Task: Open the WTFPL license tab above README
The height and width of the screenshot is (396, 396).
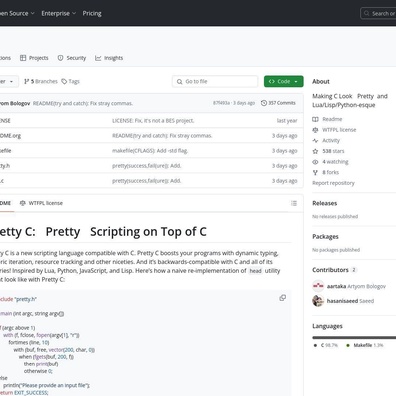Action: point(41,203)
